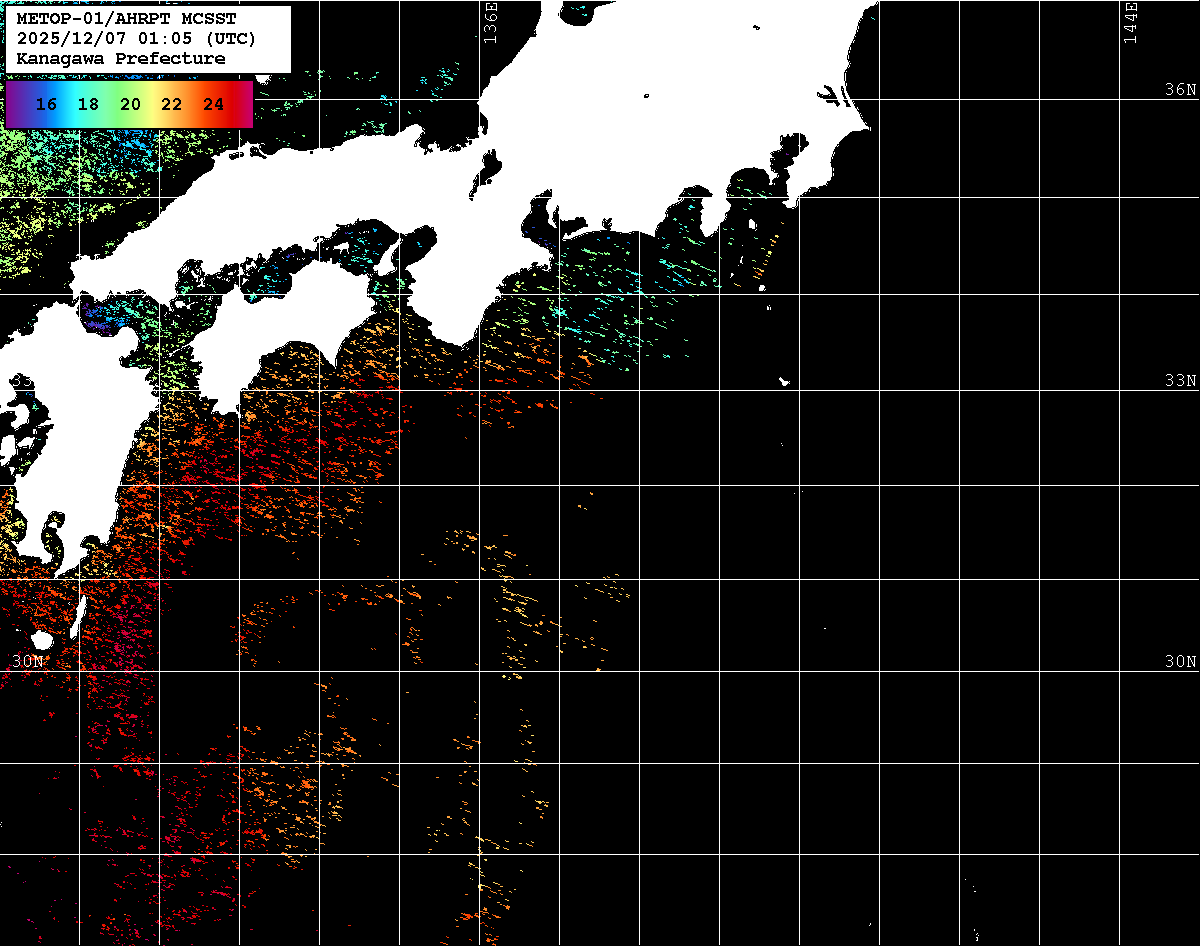The height and width of the screenshot is (946, 1200).
Task: Click the Kanagawa Prefecture label
Action: 121,59
